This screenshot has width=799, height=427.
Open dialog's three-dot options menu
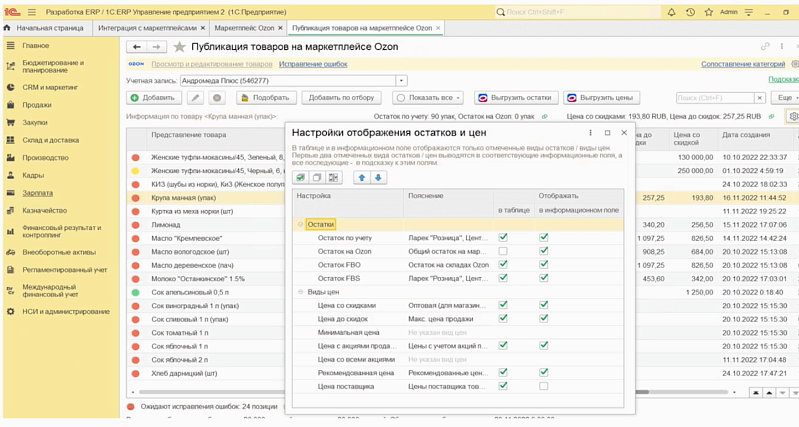[591, 132]
